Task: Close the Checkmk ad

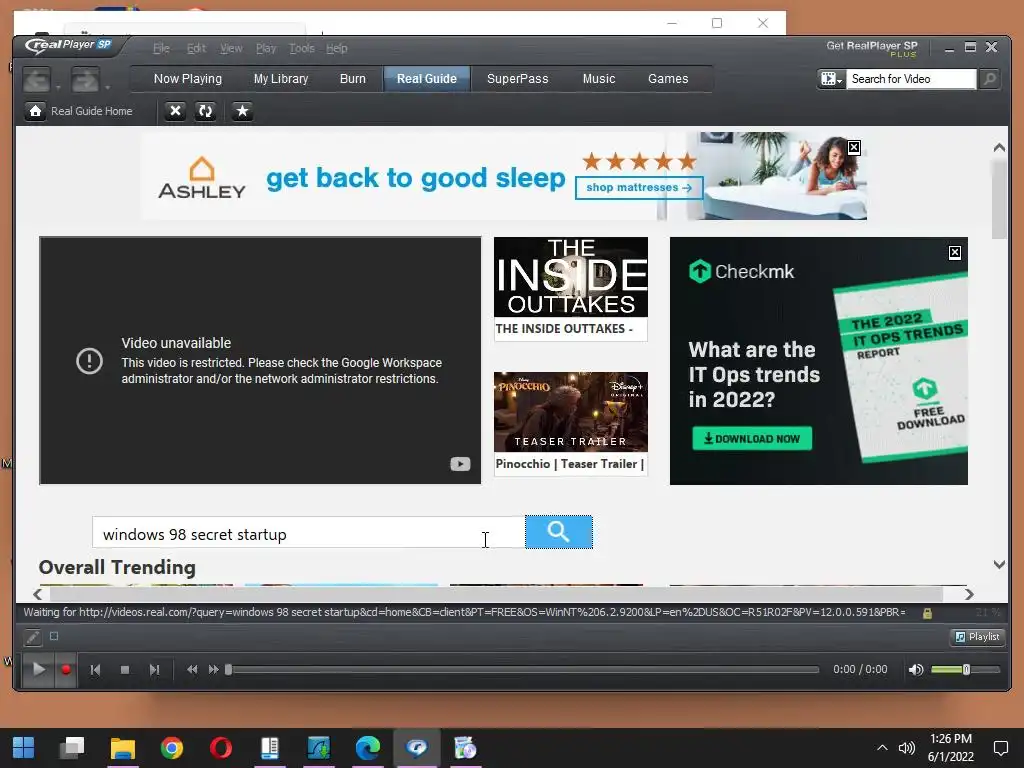Action: pyautogui.click(x=955, y=253)
